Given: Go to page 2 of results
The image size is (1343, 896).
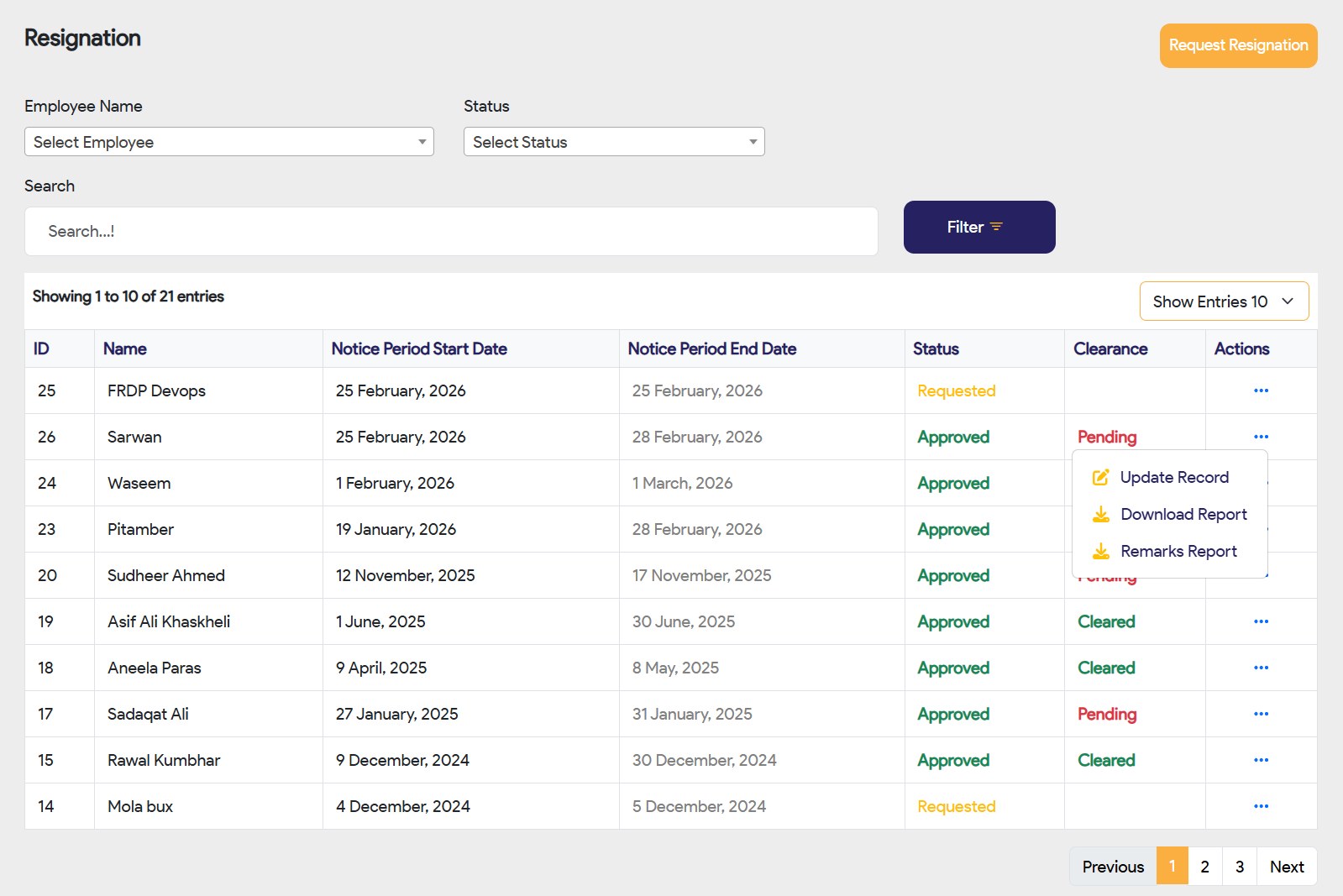Looking at the screenshot, I should [1204, 867].
